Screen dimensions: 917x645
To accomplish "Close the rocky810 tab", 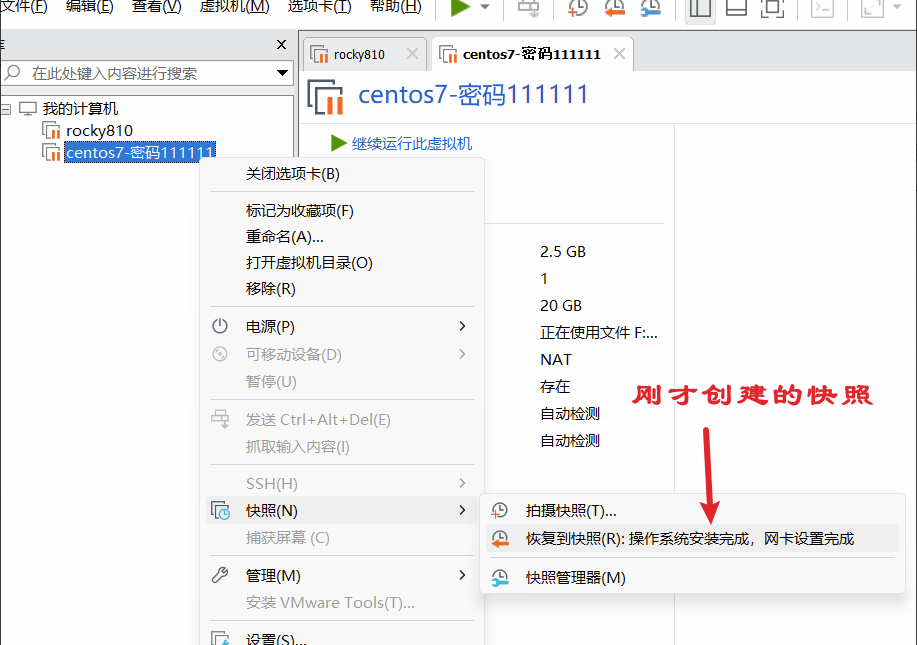I will 412,54.
